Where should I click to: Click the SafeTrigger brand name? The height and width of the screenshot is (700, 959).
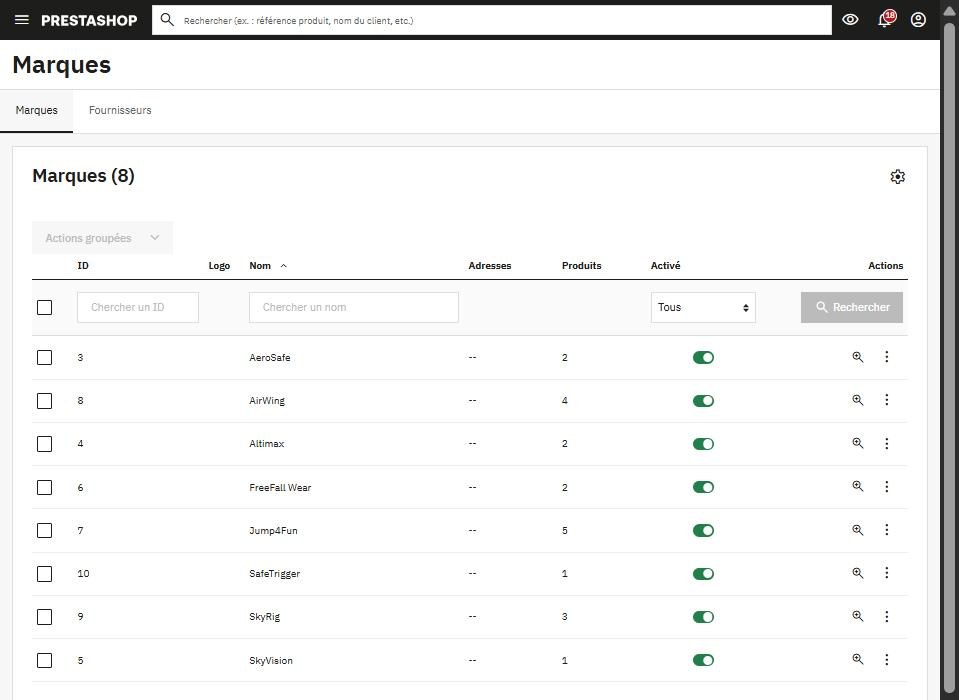(x=275, y=574)
